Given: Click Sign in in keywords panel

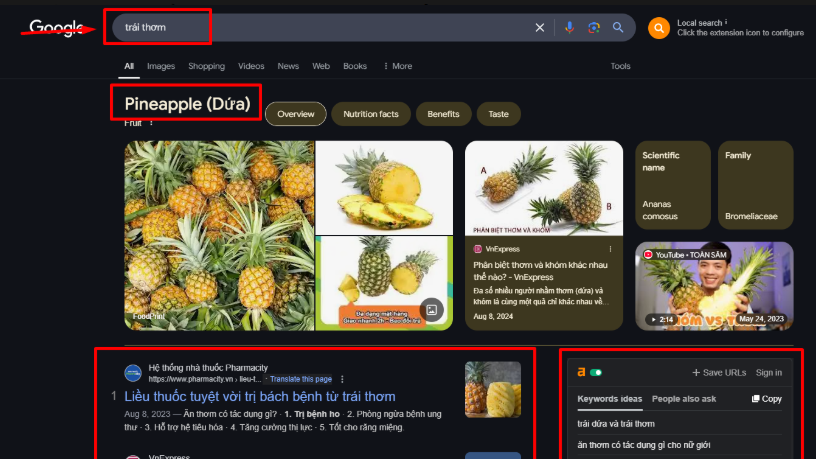Looking at the screenshot, I should [x=769, y=373].
